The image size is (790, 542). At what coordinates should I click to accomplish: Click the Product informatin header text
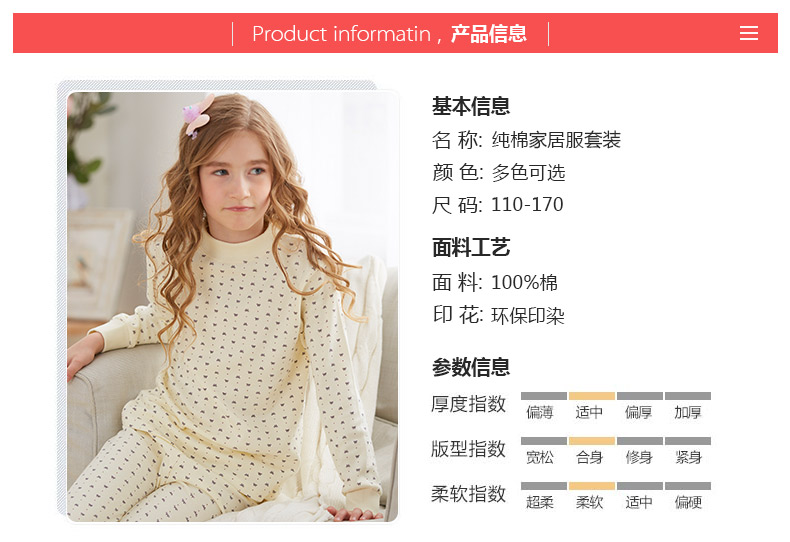click(x=342, y=34)
